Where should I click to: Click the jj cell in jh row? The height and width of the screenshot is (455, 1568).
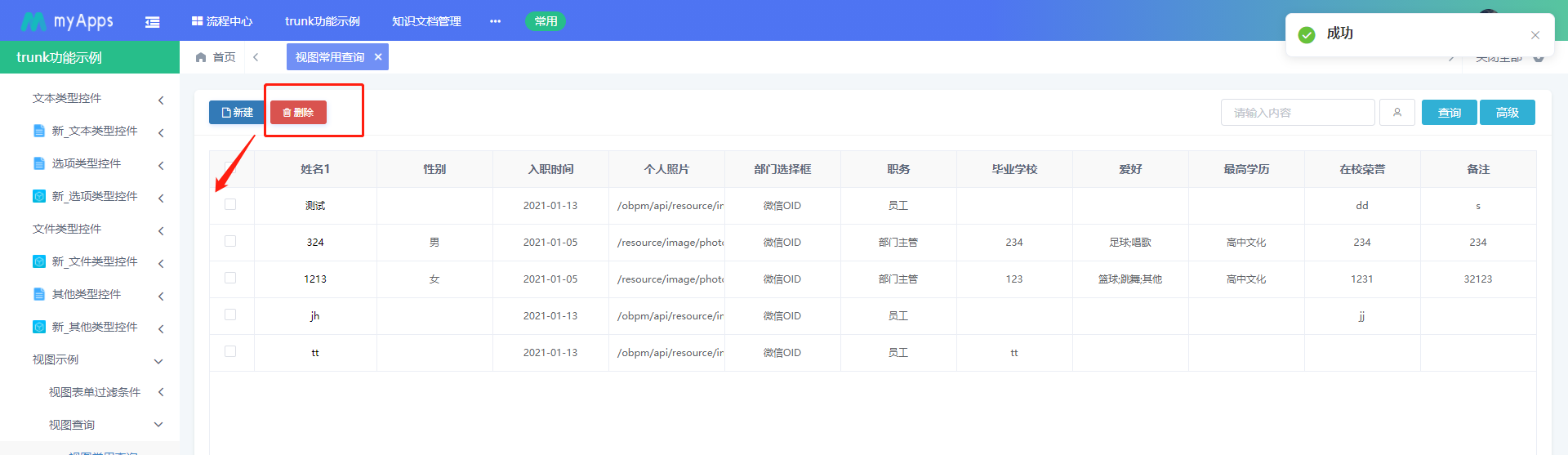[x=1362, y=316]
